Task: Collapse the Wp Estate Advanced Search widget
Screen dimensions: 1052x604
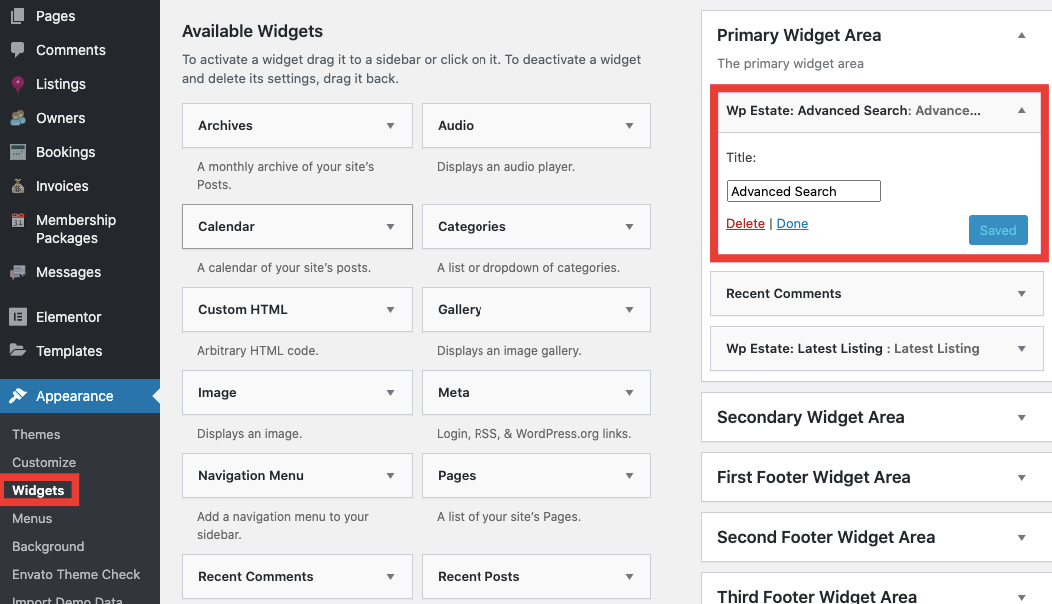Action: [1021, 111]
